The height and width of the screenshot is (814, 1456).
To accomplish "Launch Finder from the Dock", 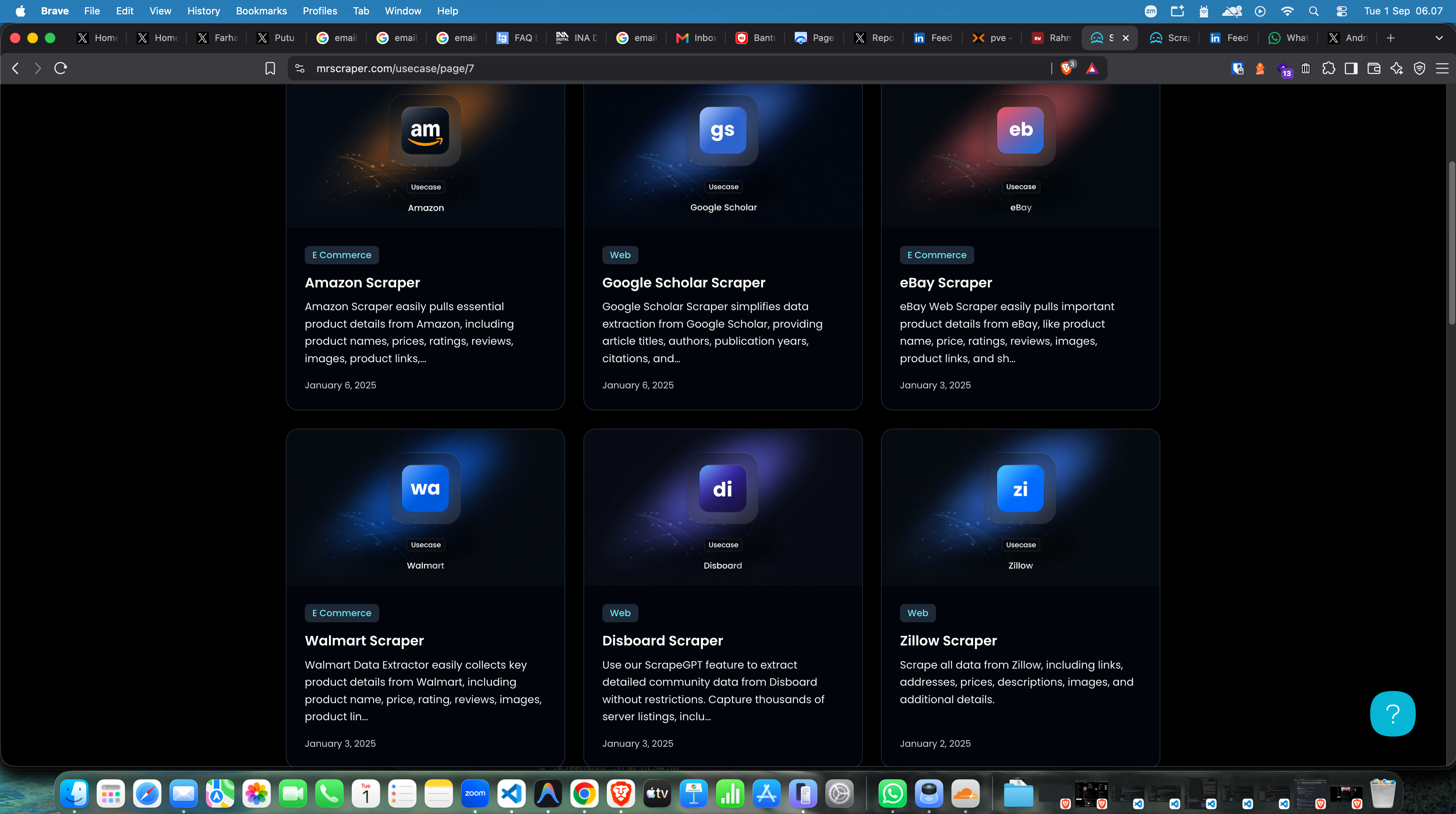I will click(x=74, y=794).
